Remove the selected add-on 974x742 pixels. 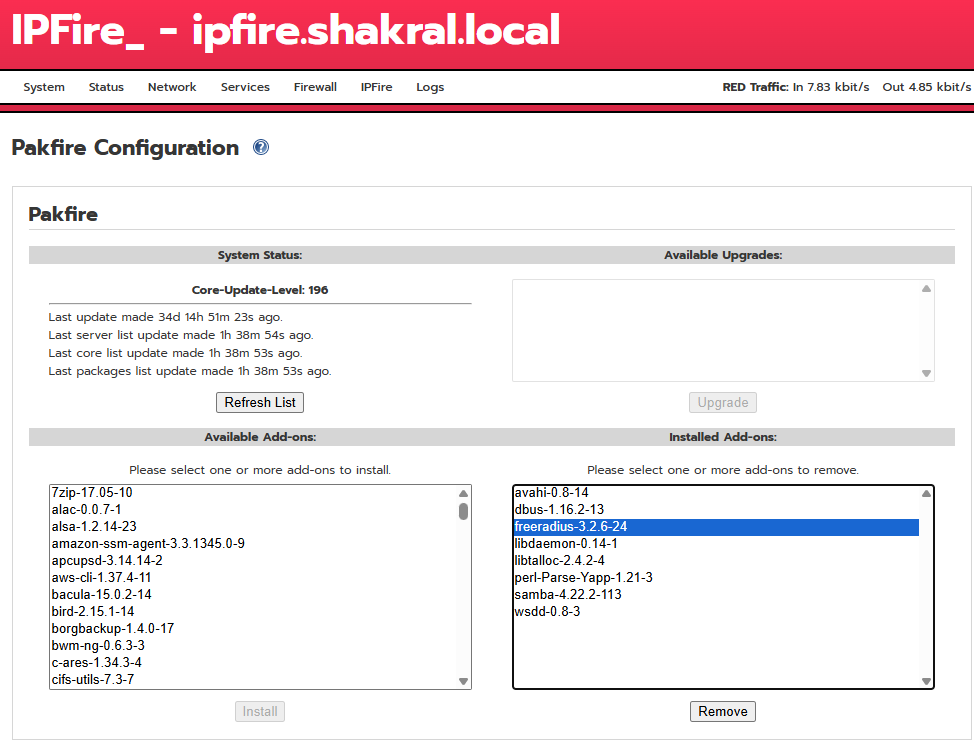[x=723, y=712]
